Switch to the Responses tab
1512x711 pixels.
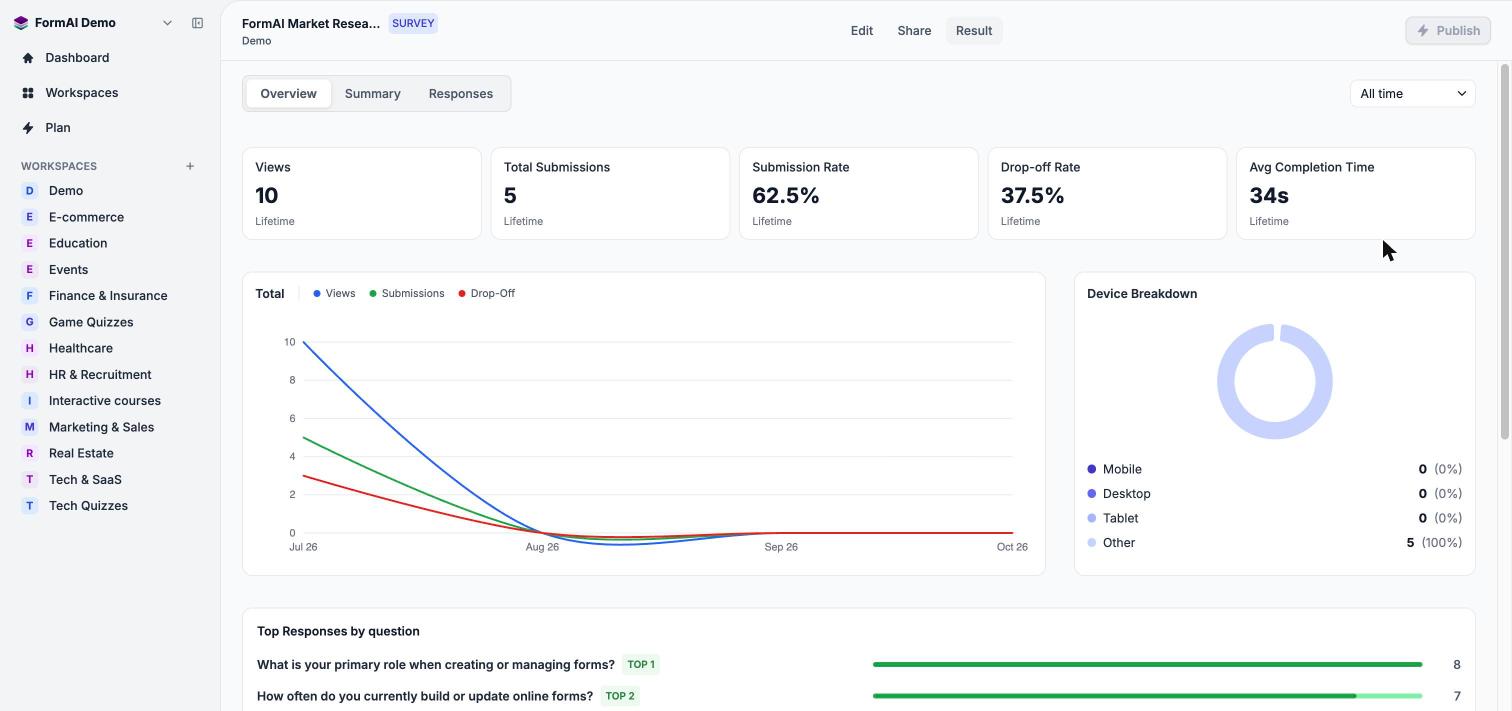click(x=461, y=94)
